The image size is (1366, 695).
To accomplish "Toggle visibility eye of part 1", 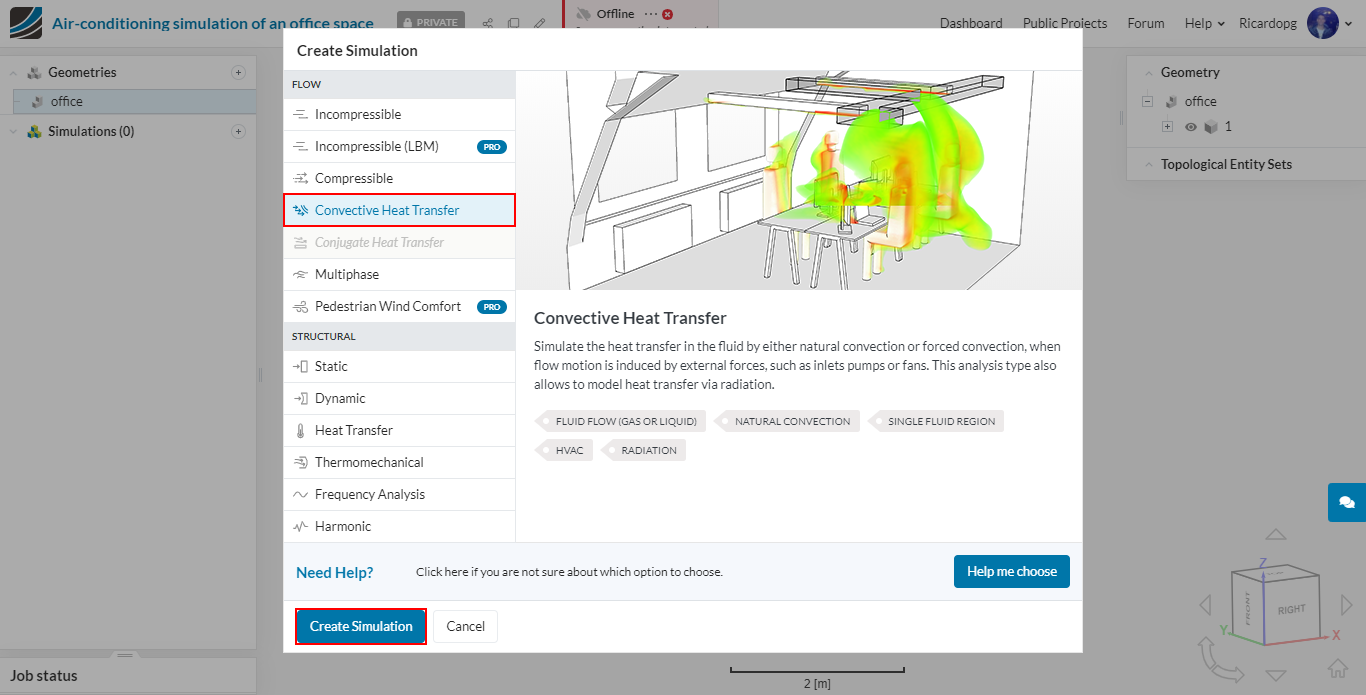I will click(1190, 127).
